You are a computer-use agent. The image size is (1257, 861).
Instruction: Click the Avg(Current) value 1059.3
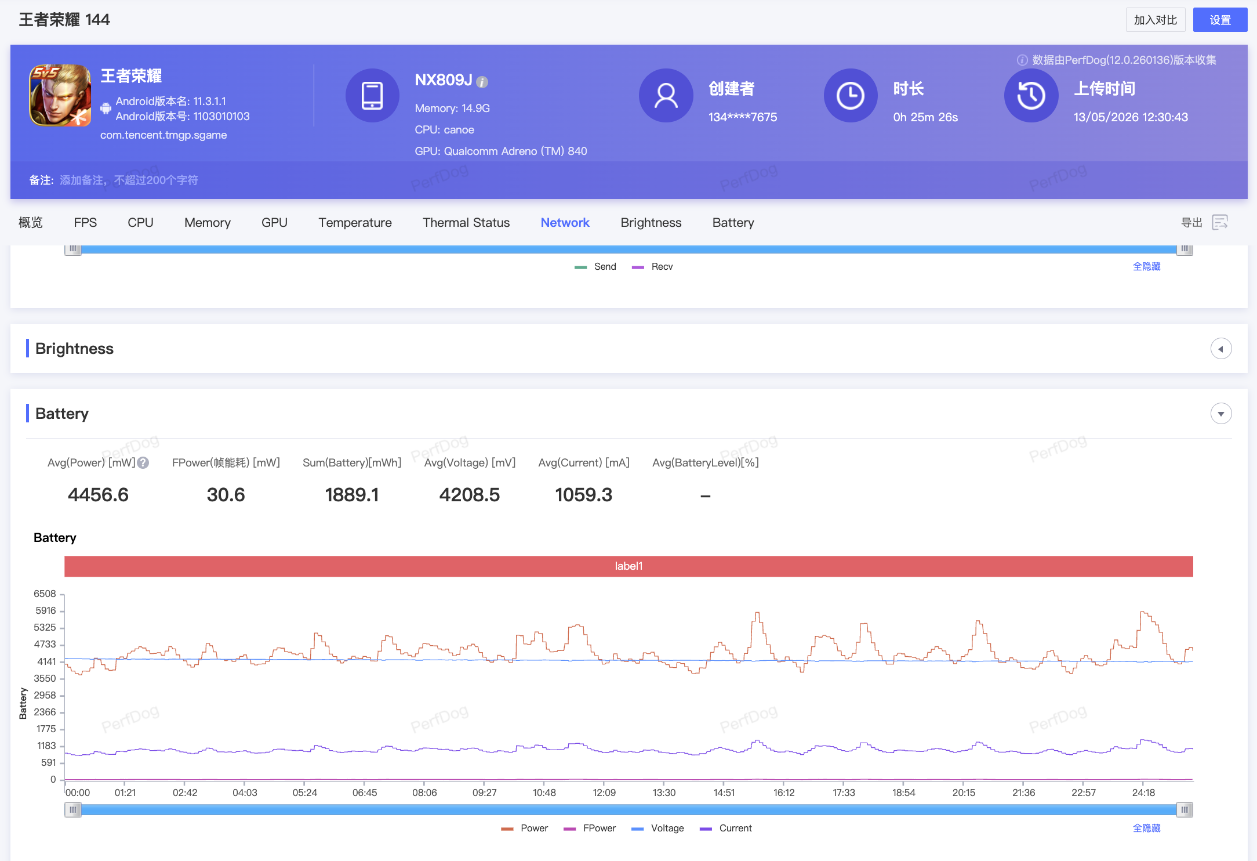(x=584, y=494)
